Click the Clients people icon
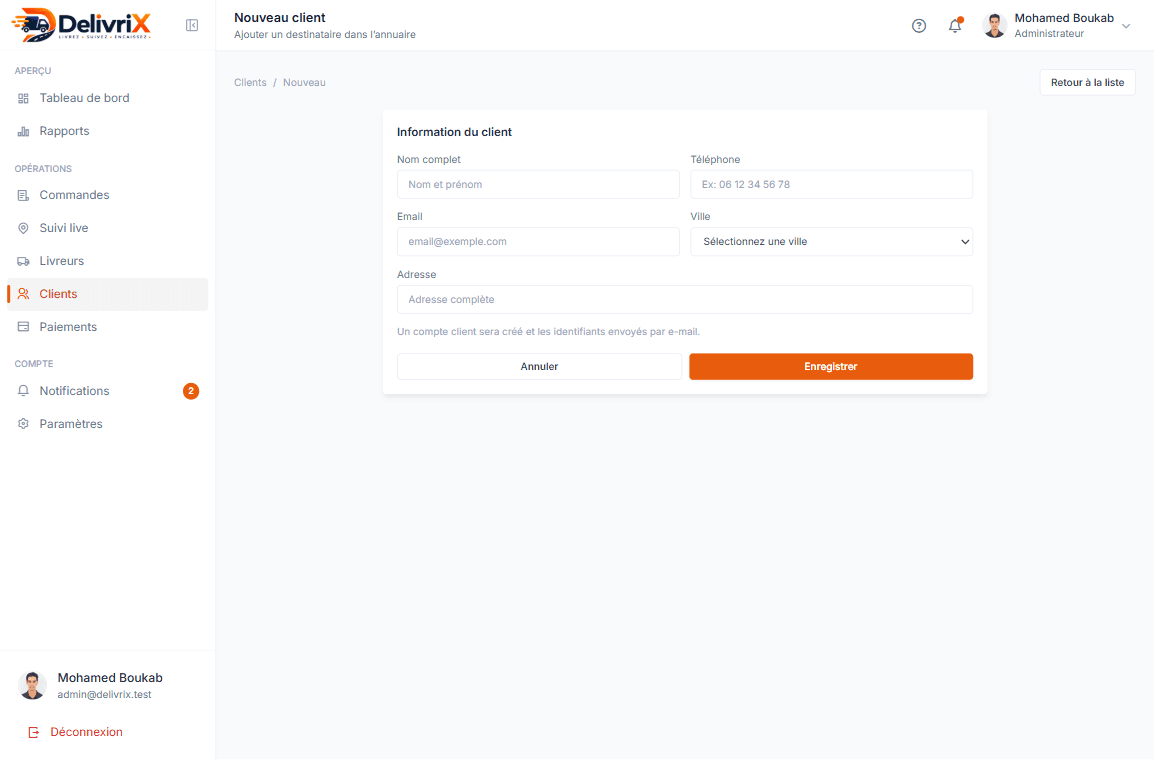This screenshot has width=1154, height=759. [x=24, y=294]
